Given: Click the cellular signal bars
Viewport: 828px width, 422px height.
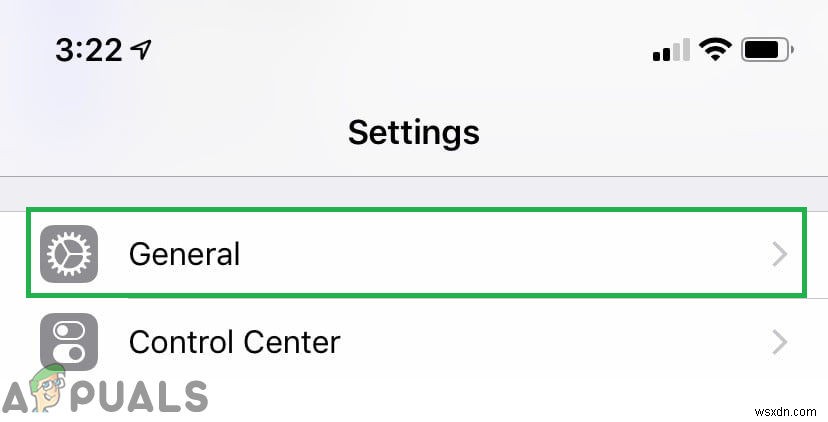Looking at the screenshot, I should tap(672, 49).
